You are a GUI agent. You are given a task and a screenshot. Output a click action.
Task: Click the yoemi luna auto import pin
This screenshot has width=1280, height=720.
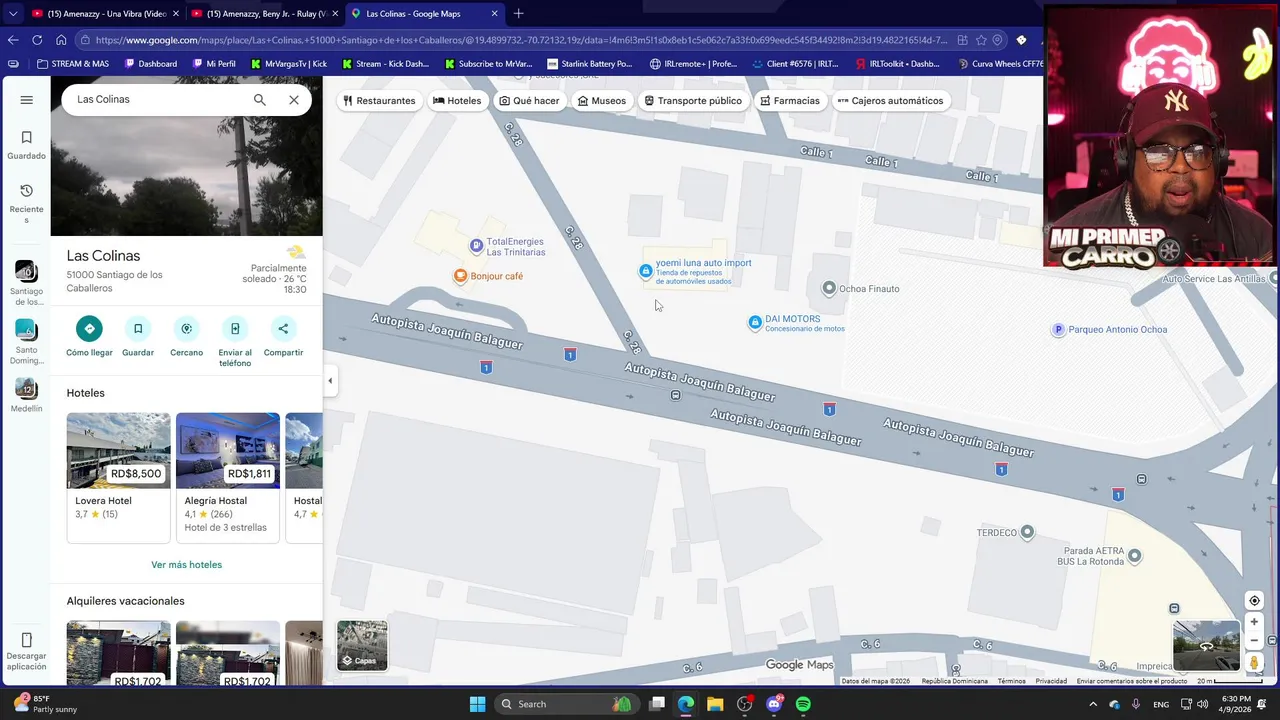[x=646, y=271]
